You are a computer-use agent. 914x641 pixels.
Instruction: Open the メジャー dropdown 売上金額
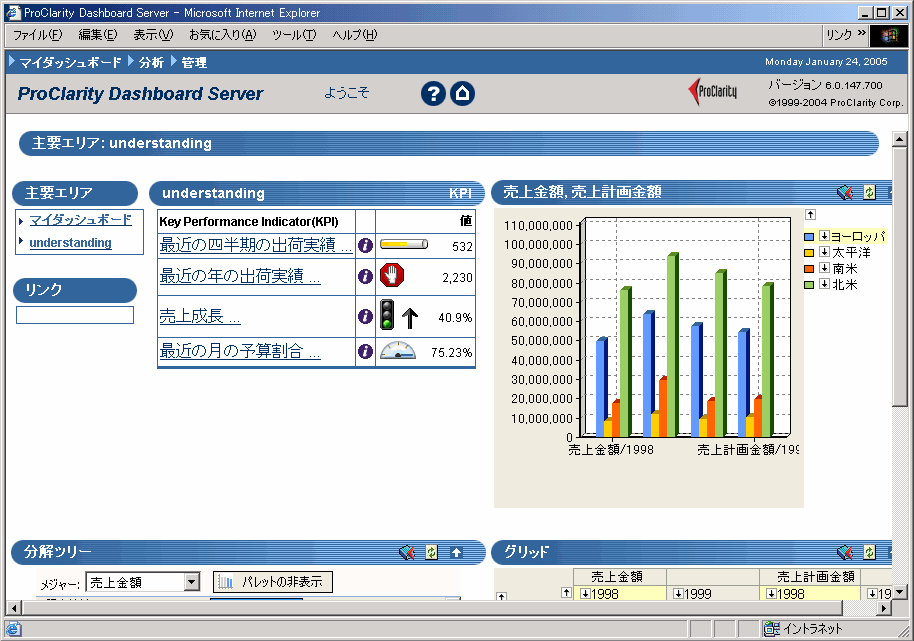[x=143, y=582]
